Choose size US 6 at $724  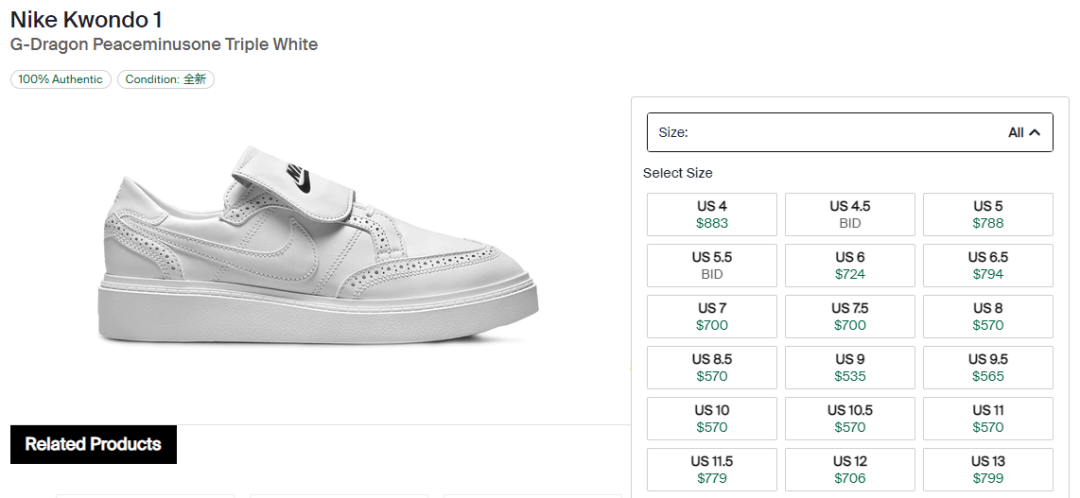click(x=849, y=265)
